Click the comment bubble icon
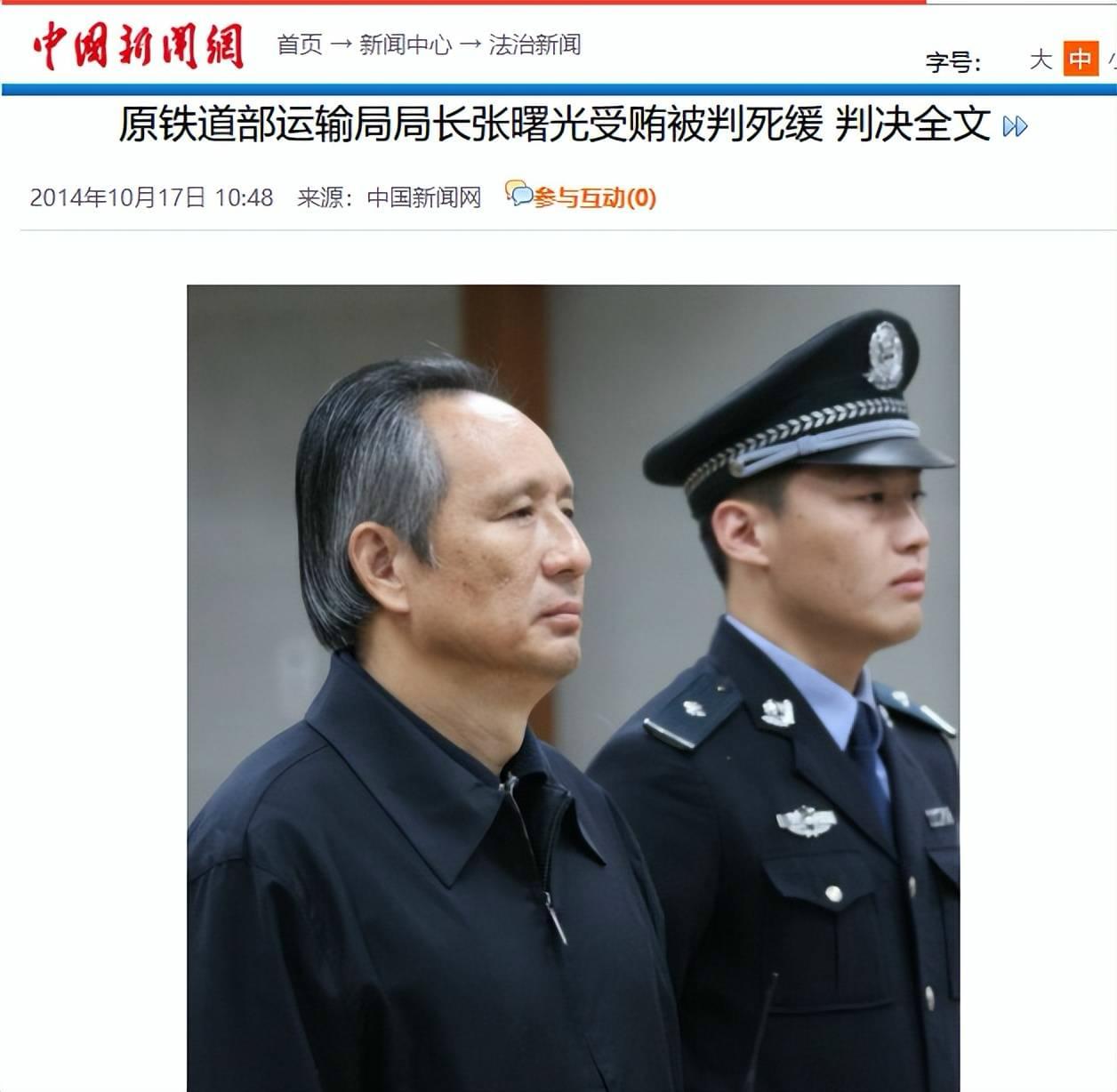Image resolution: width=1117 pixels, height=1092 pixels. (518, 193)
